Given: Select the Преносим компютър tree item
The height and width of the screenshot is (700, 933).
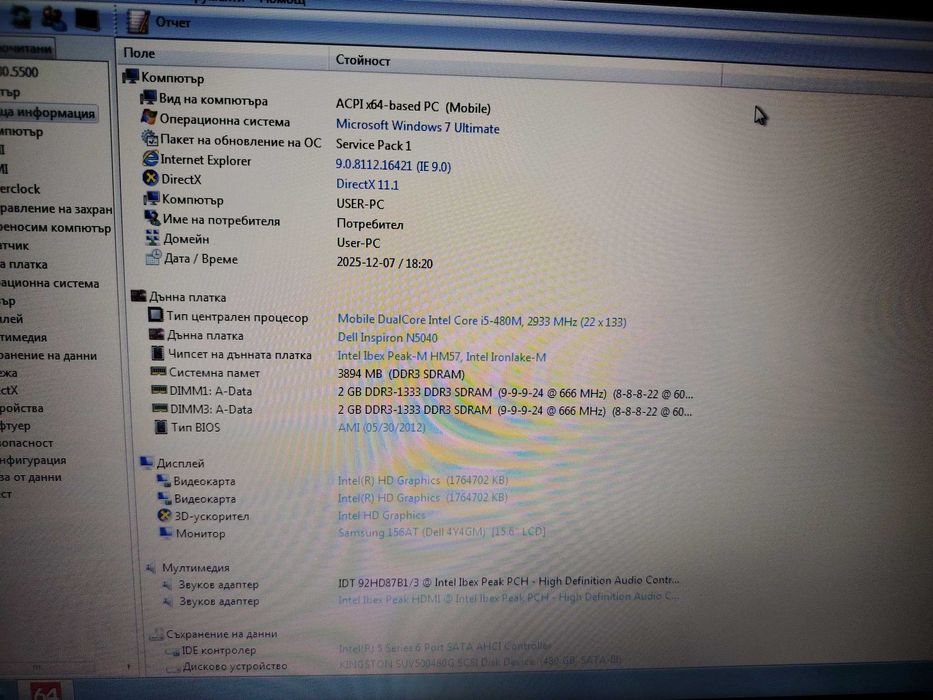Looking at the screenshot, I should point(55,227).
